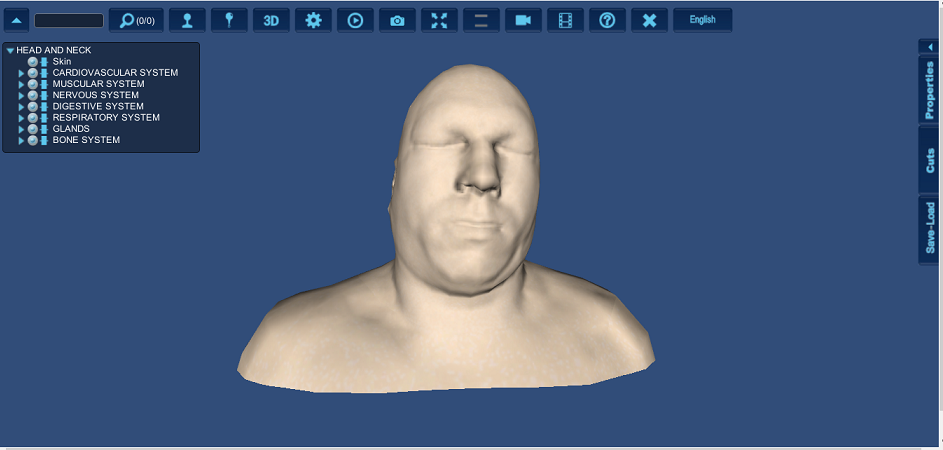
Task: Select the MUSCULAR SYSTEM label
Action: (99, 84)
